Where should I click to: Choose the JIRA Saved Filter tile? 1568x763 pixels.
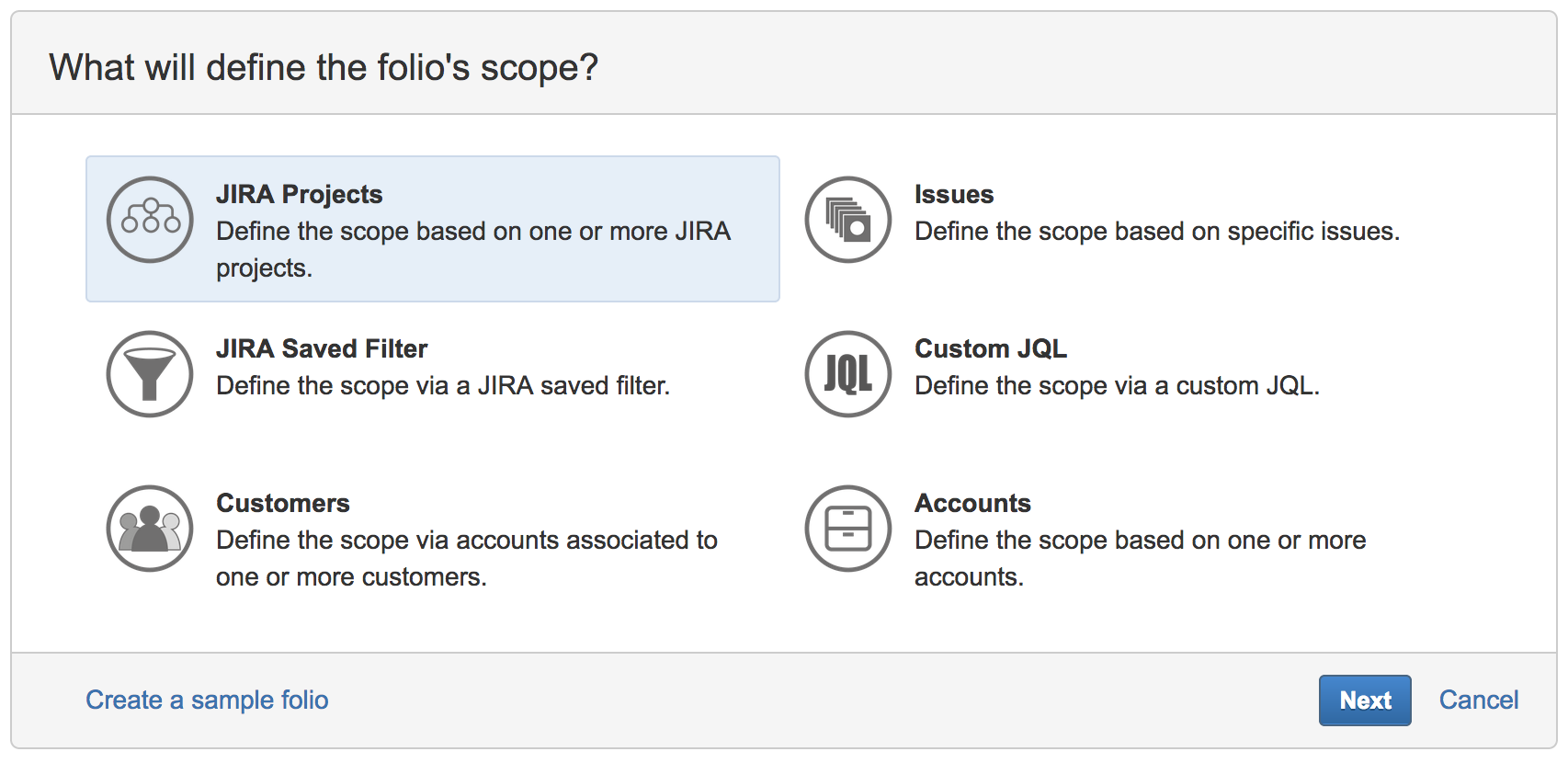pos(414,368)
